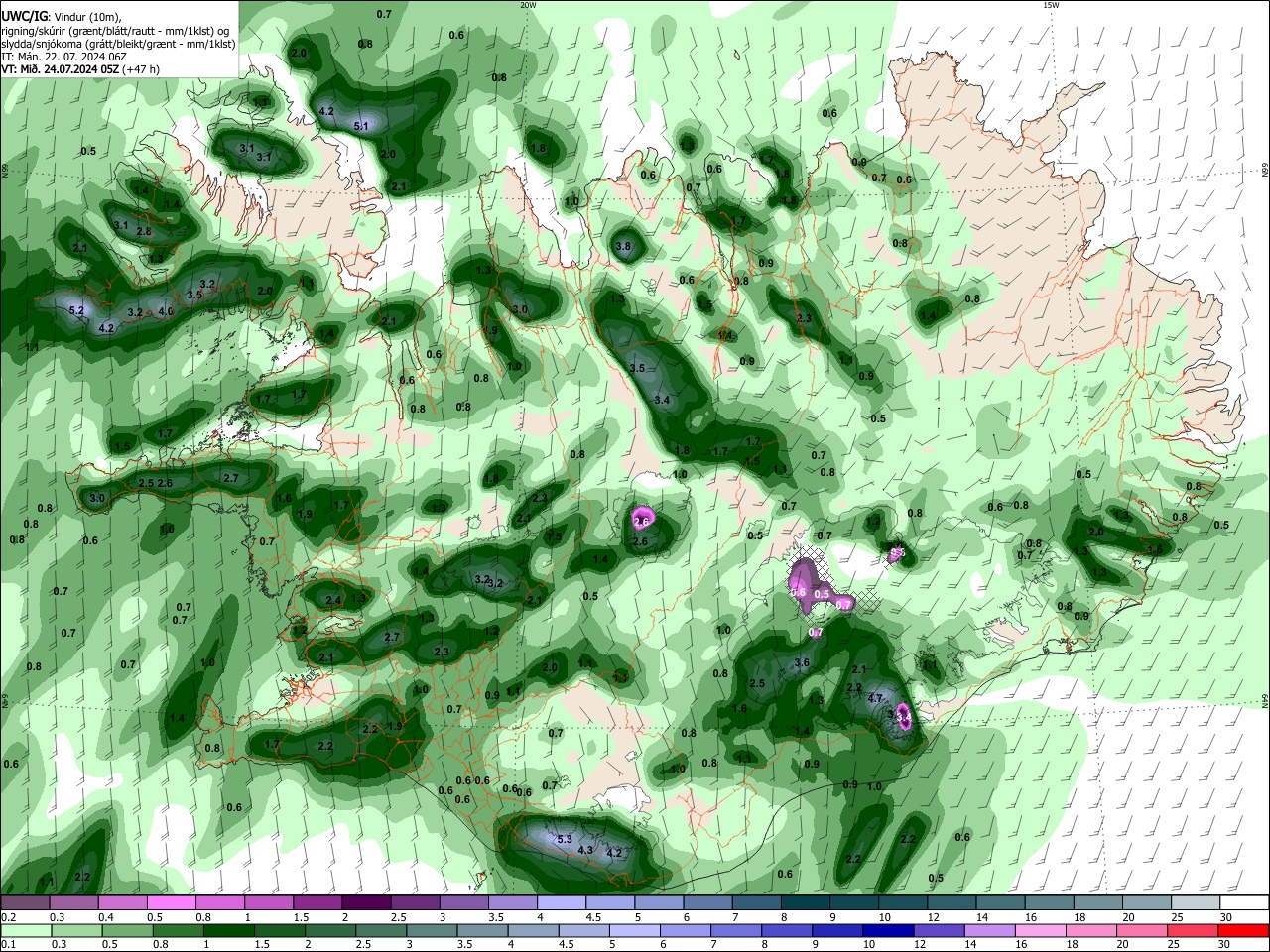This screenshot has width=1270, height=952.
Task: Click the crimson swatch between 25 and 30 in the lower row
Action: point(1193,930)
